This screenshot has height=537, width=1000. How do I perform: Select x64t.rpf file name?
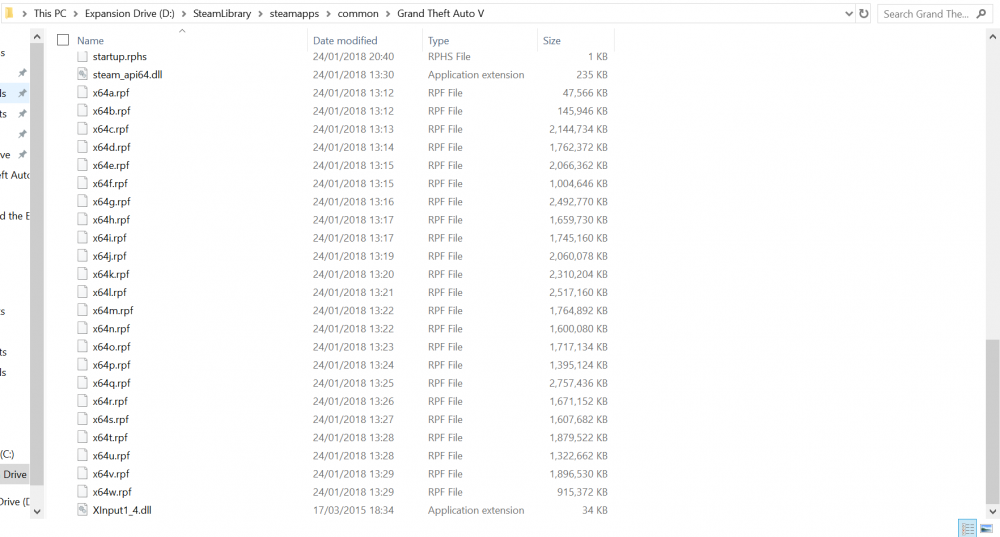(x=110, y=438)
